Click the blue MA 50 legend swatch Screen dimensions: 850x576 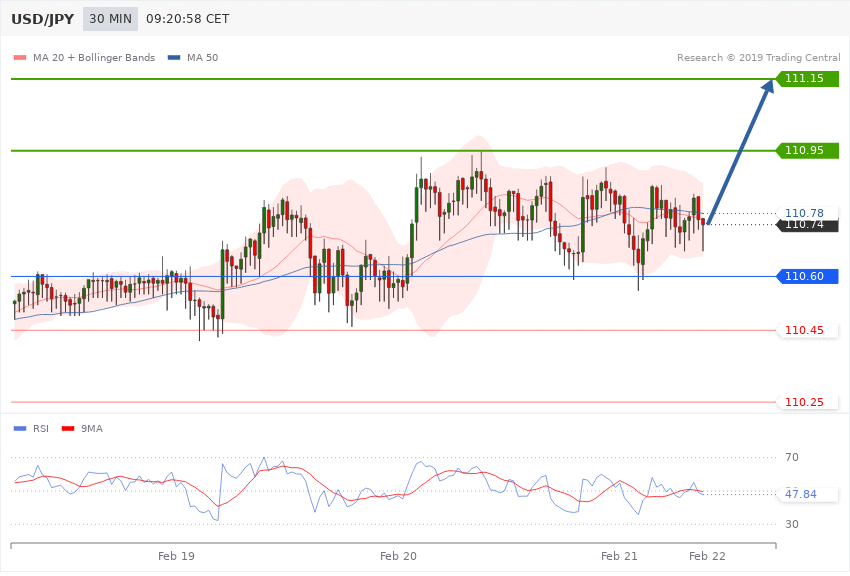coord(174,57)
